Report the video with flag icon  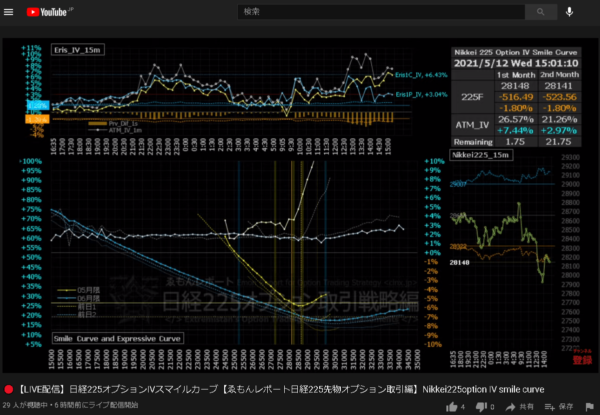(x=590, y=407)
